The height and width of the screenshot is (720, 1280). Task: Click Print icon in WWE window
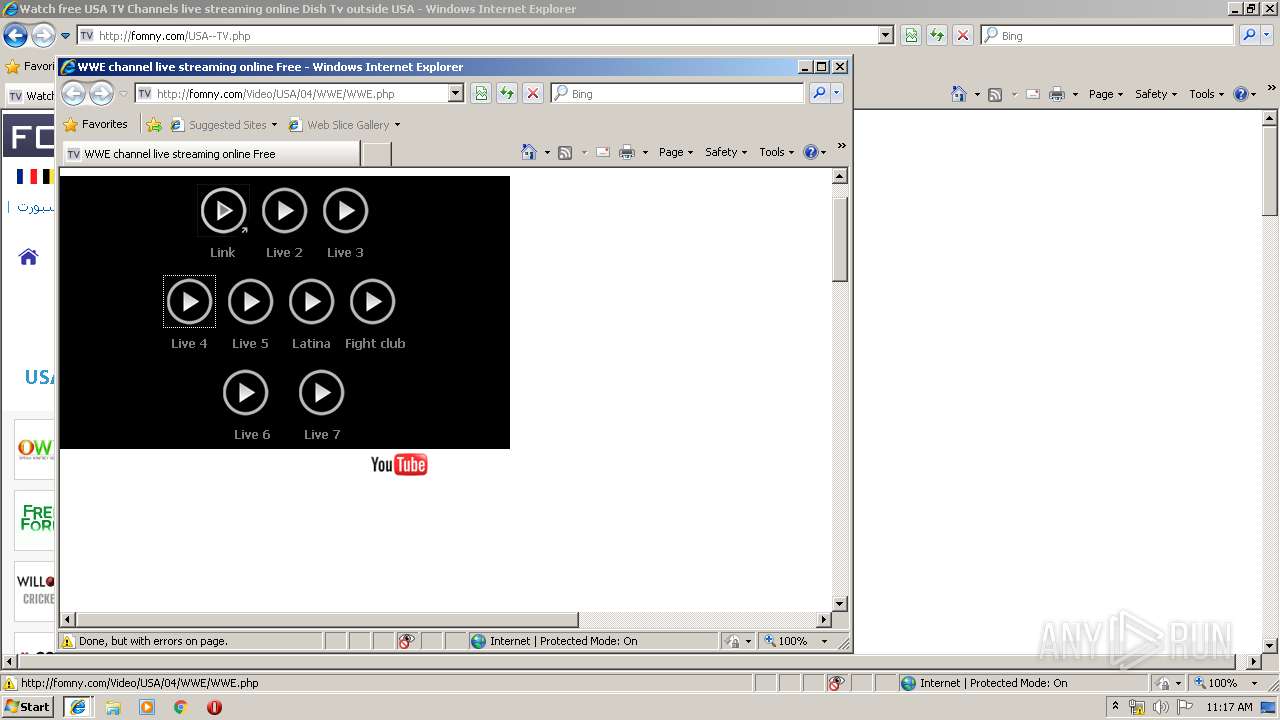(627, 152)
